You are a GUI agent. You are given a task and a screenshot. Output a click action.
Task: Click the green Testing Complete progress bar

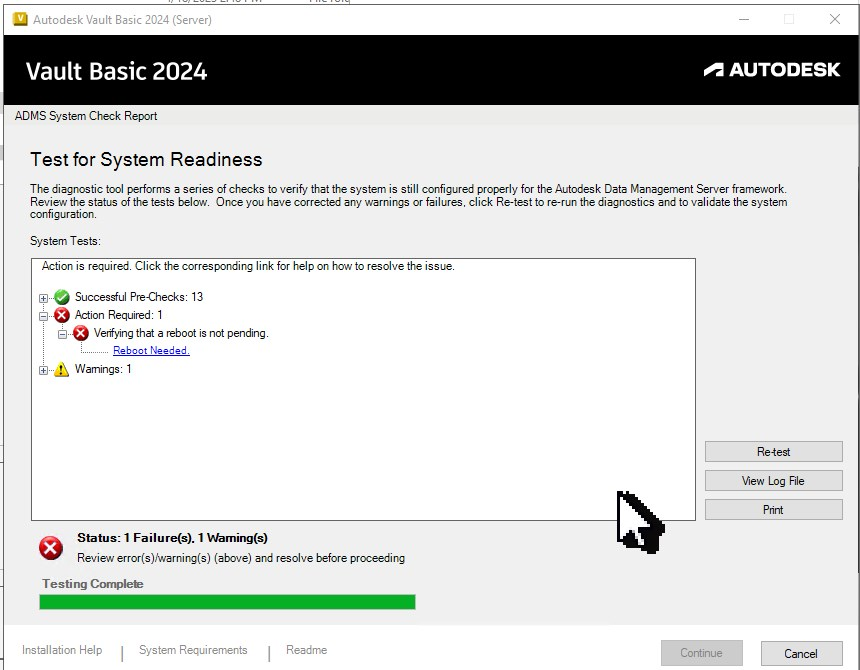(228, 602)
